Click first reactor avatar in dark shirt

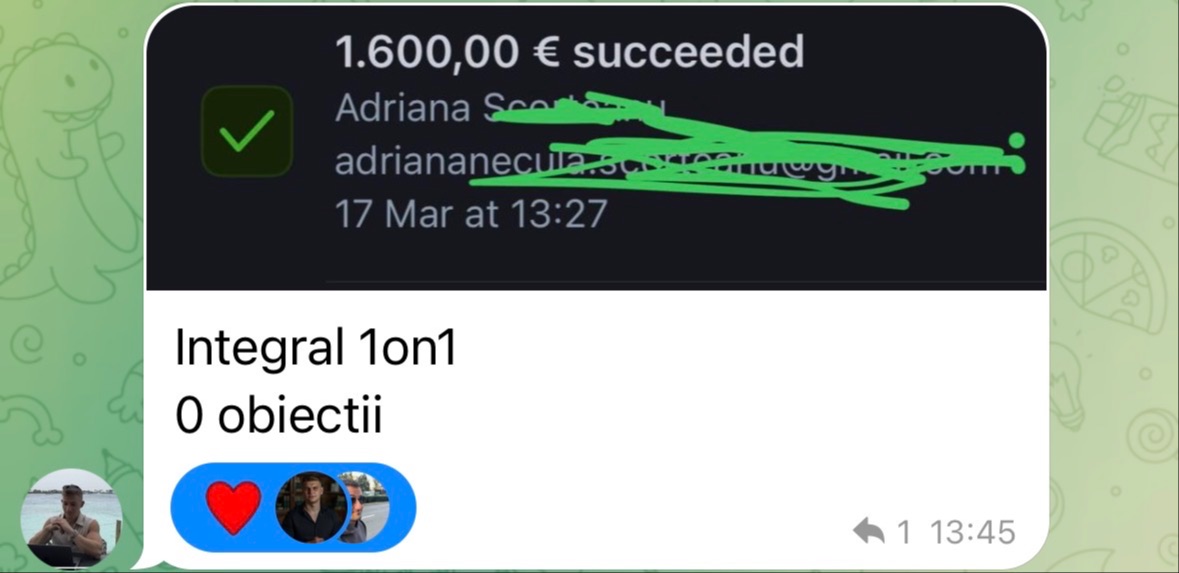(x=311, y=507)
